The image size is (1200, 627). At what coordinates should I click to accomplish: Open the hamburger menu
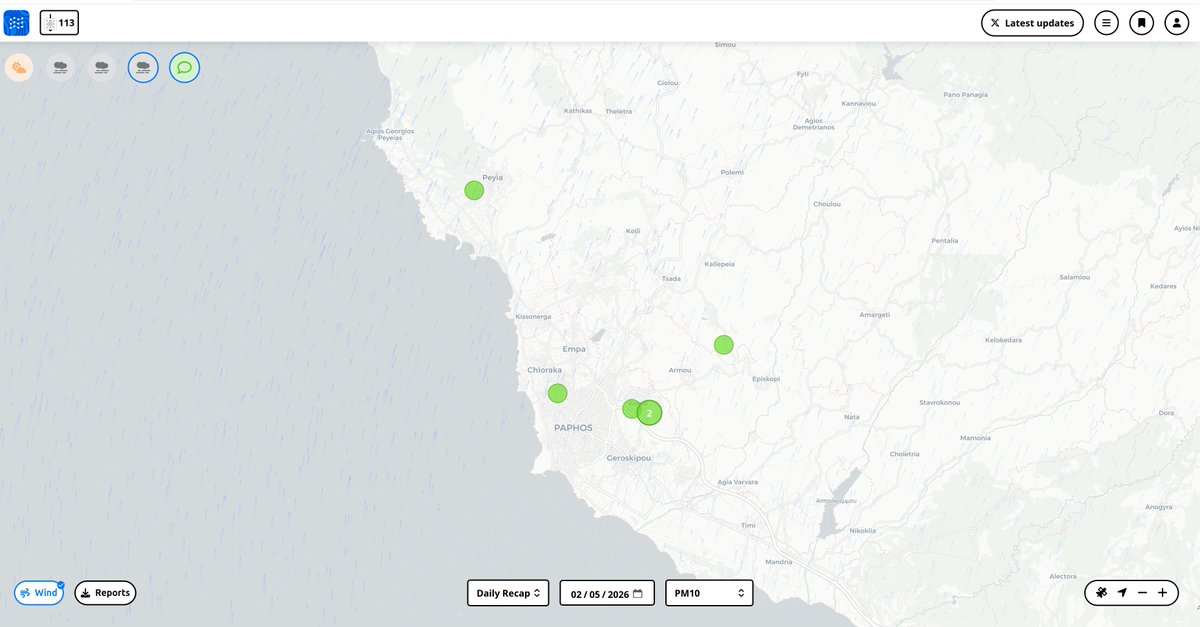point(1106,23)
